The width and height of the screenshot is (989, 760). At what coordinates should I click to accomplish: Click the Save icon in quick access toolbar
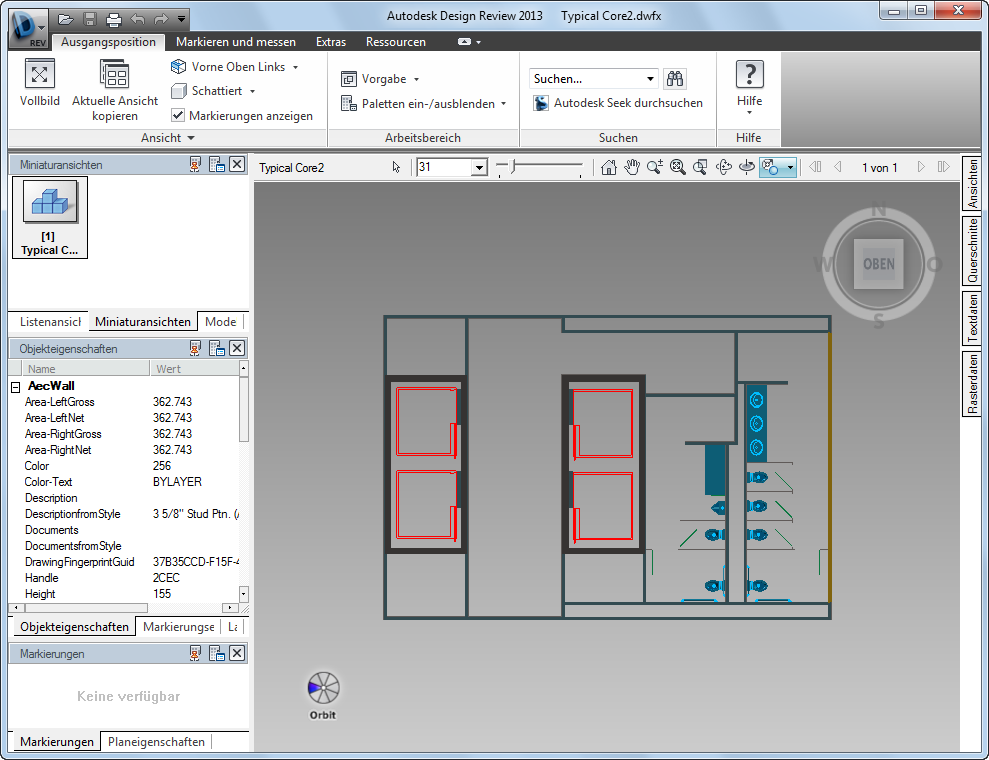pos(90,20)
